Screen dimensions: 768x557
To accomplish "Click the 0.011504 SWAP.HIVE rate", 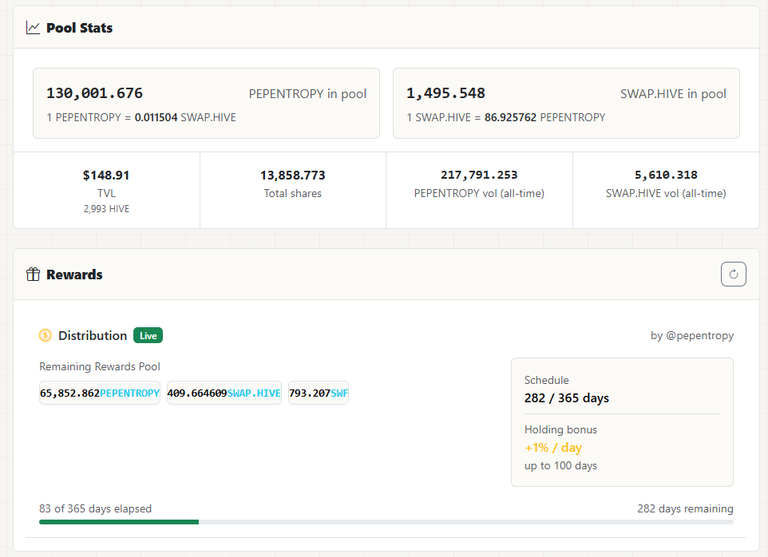I will pyautogui.click(x=186, y=118).
